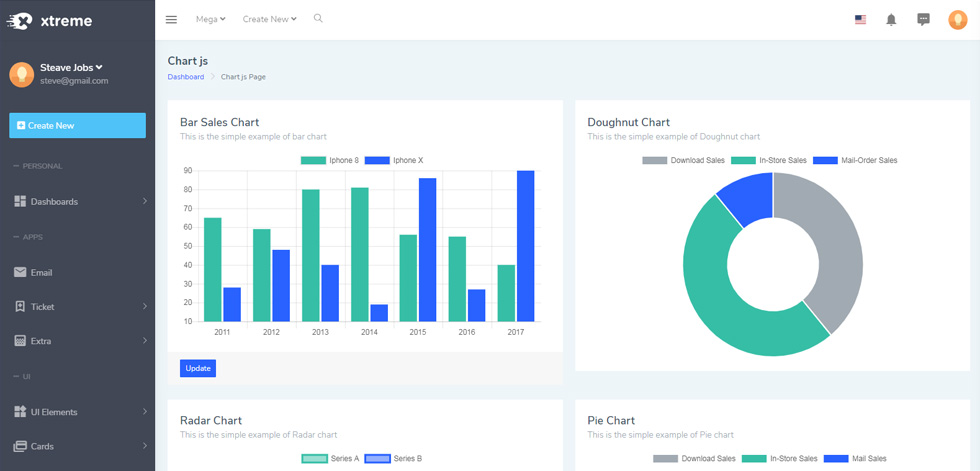Click the Extra calendar icon
The width and height of the screenshot is (980, 471).
coord(20,341)
